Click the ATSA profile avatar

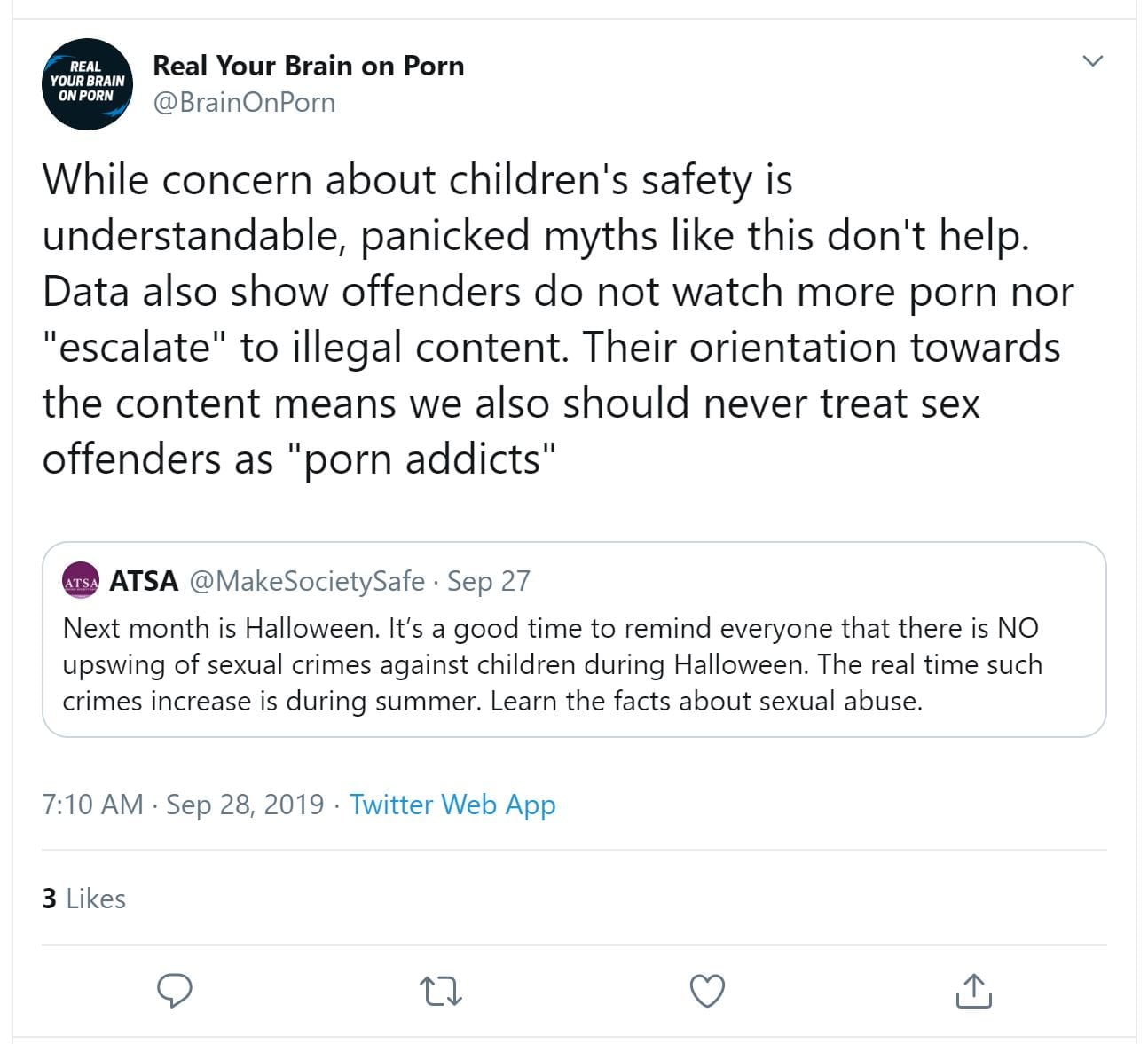(81, 582)
